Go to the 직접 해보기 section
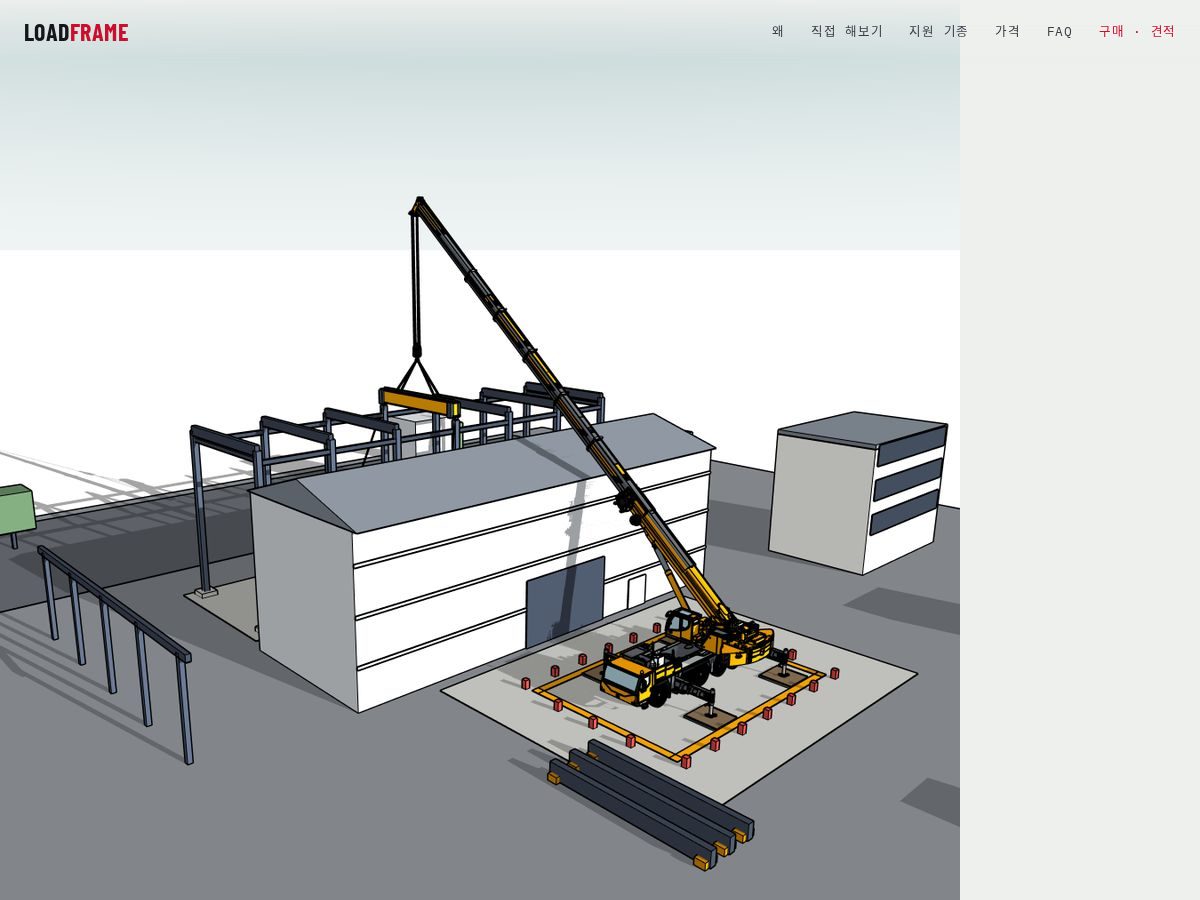Image resolution: width=1200 pixels, height=900 pixels. pos(847,32)
